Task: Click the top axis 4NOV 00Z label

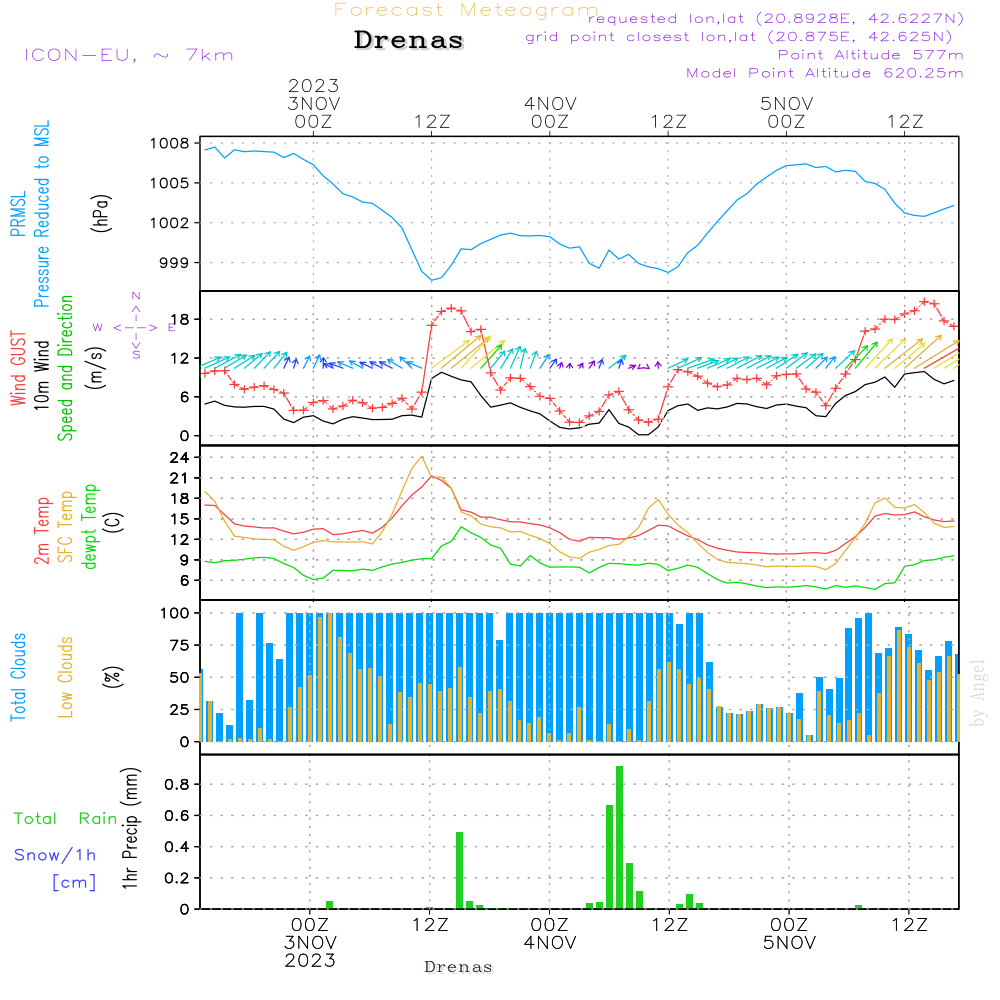Action: click(x=550, y=112)
